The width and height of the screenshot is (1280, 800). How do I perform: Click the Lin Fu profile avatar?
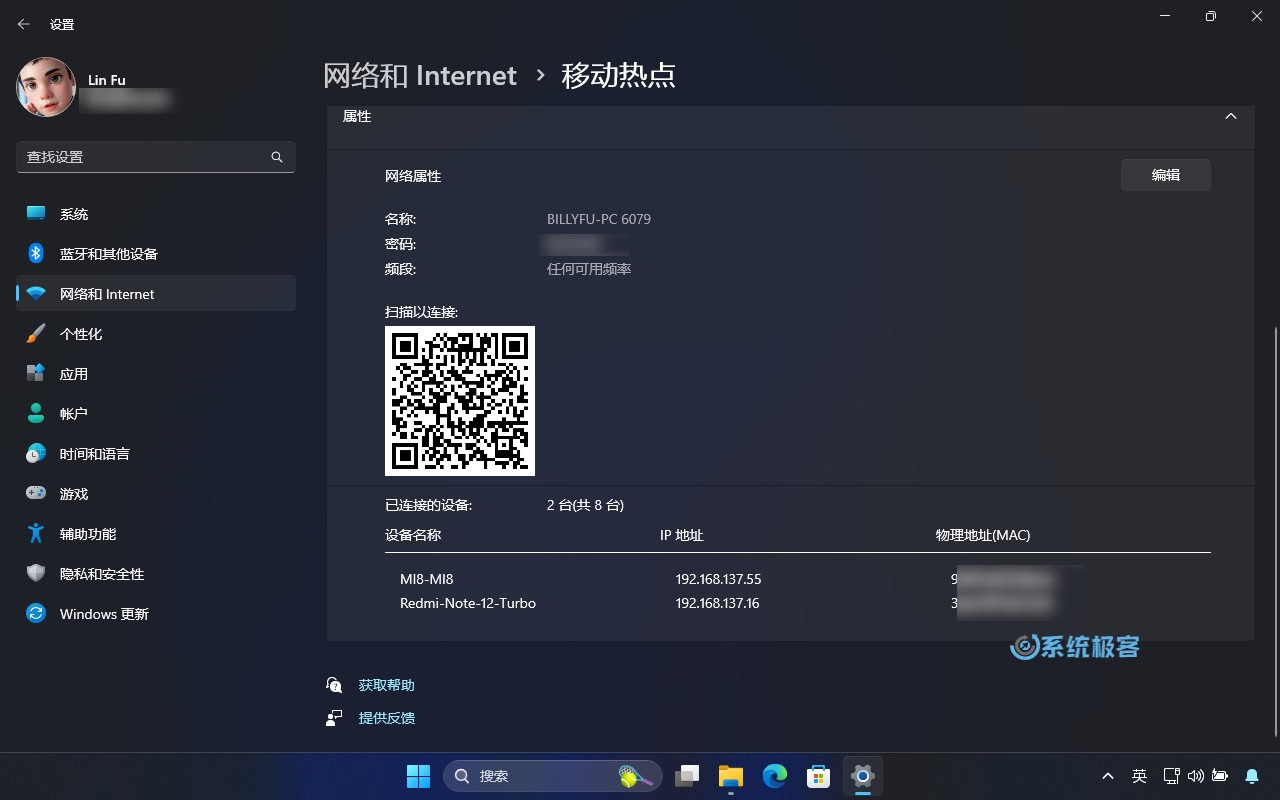click(x=46, y=87)
